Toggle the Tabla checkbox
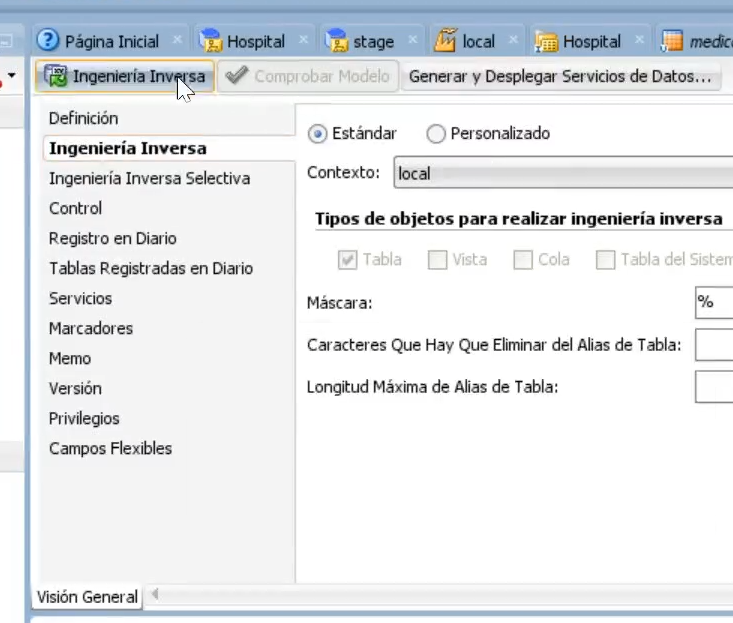 pyautogui.click(x=347, y=260)
